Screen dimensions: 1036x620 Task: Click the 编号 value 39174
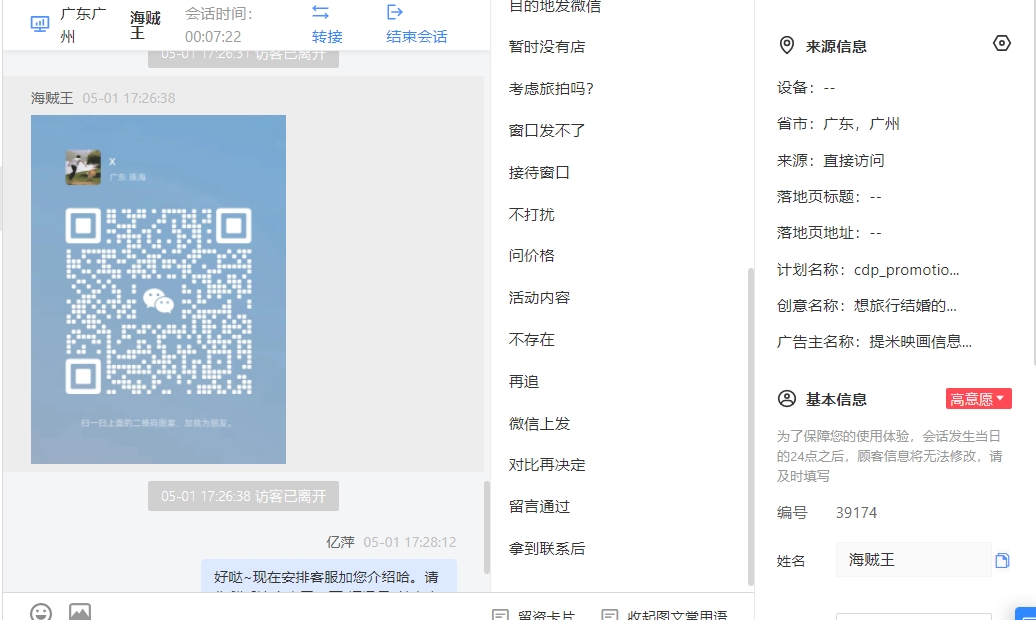[856, 513]
